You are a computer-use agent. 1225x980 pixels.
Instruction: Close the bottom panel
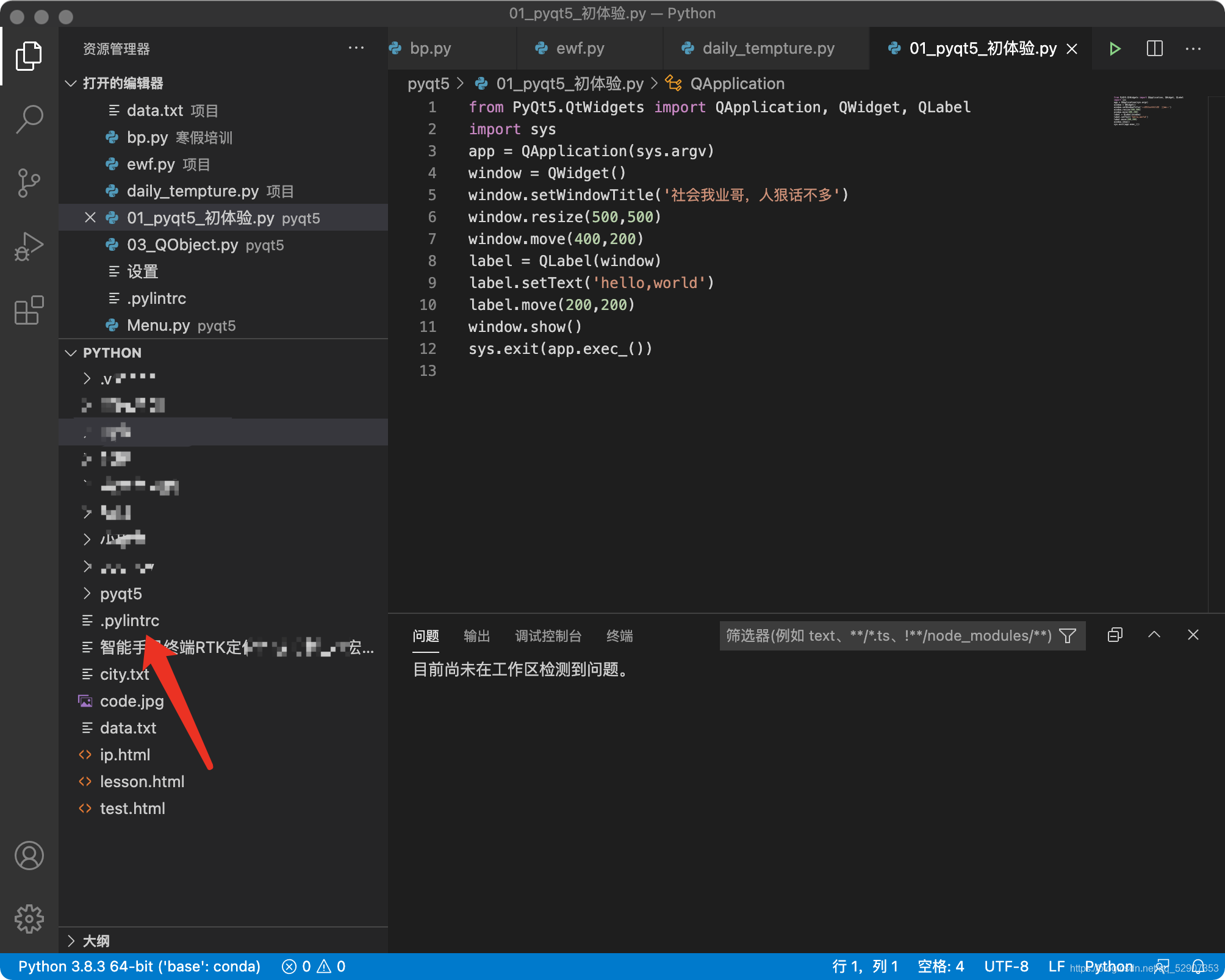tap(1193, 635)
